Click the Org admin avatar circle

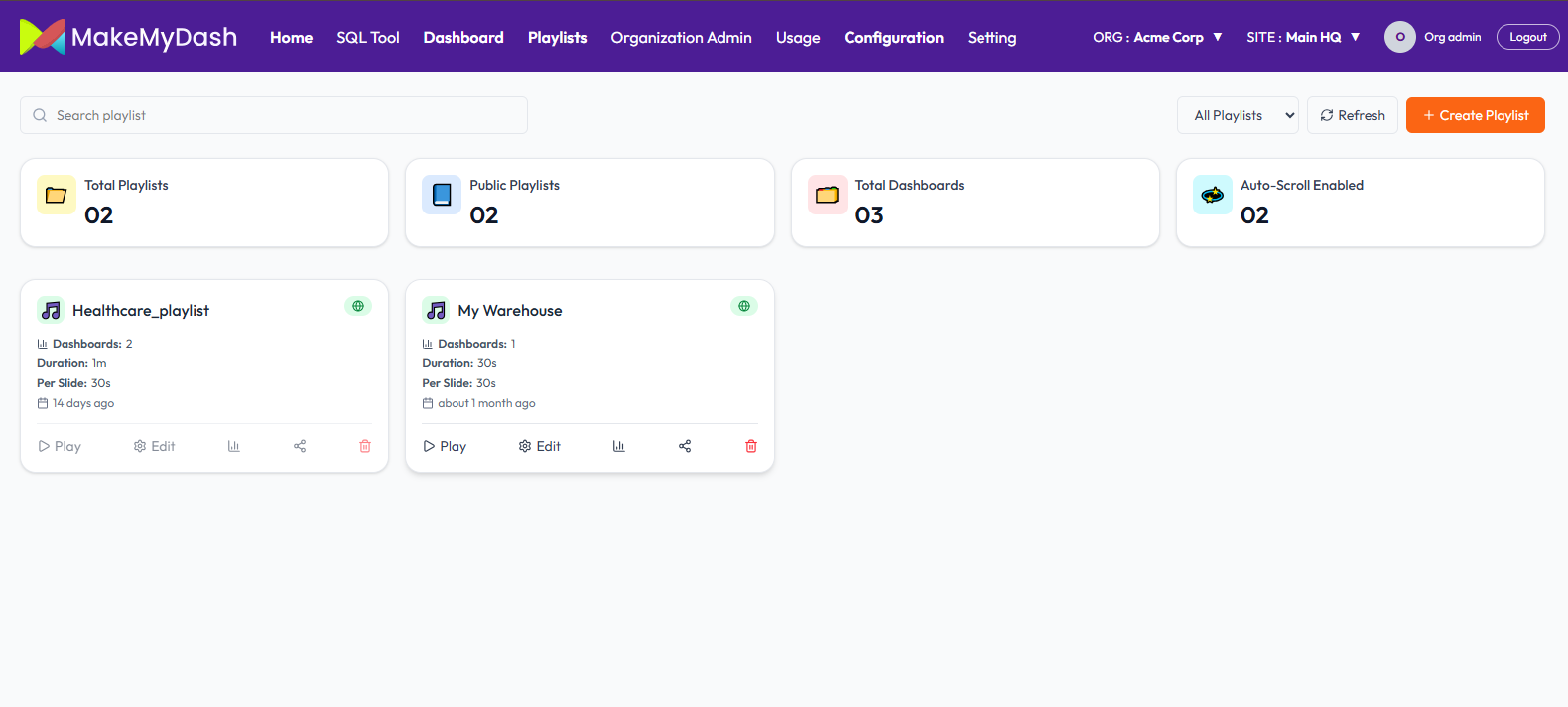click(x=1399, y=37)
